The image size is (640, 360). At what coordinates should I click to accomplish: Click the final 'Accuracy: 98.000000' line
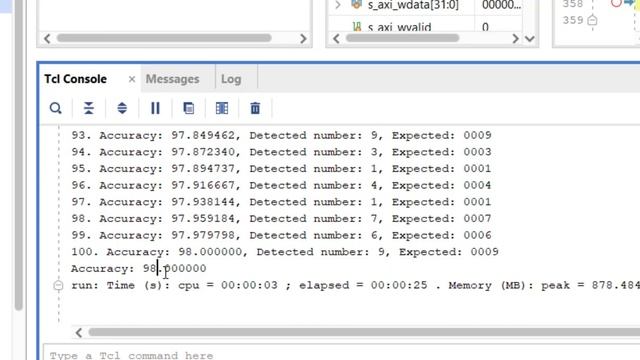tap(139, 269)
